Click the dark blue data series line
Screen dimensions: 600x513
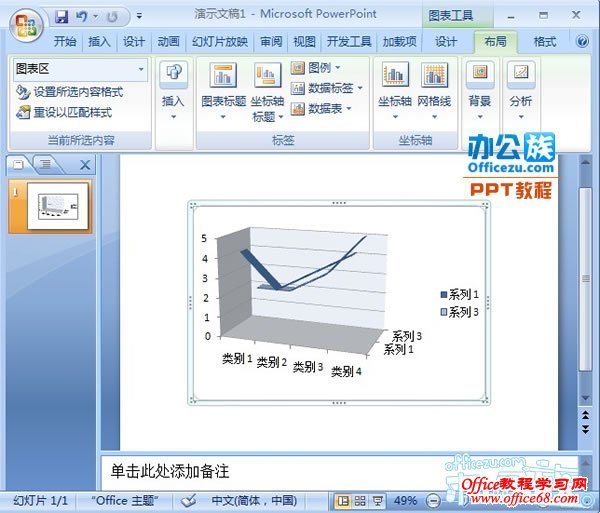tap(261, 270)
